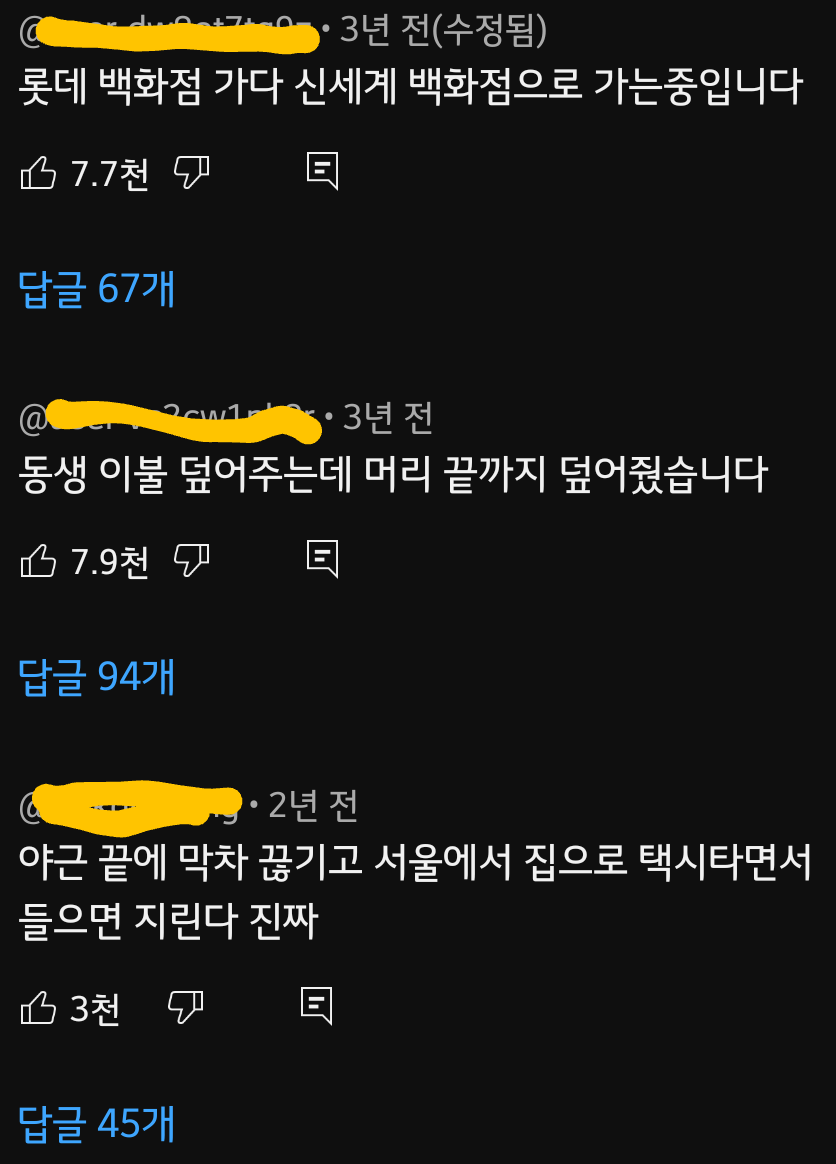Dislike the 야근 끝에 막차 comment

[x=186, y=1007]
